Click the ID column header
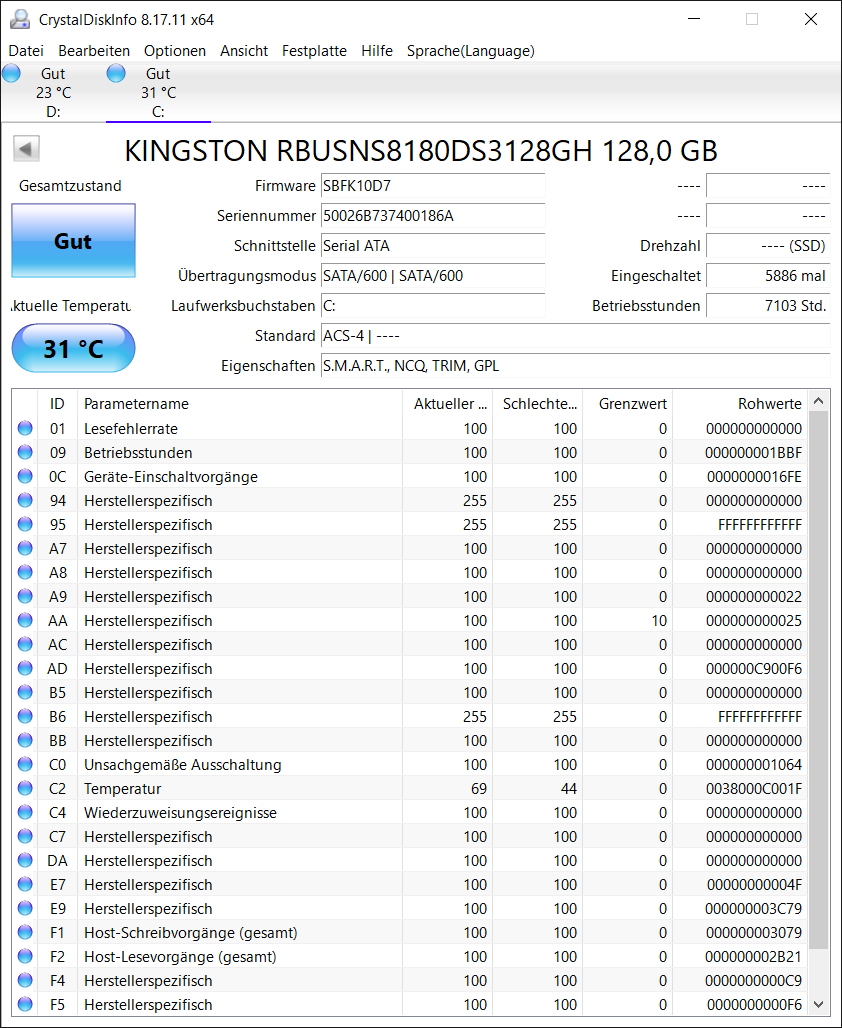 pyautogui.click(x=57, y=404)
